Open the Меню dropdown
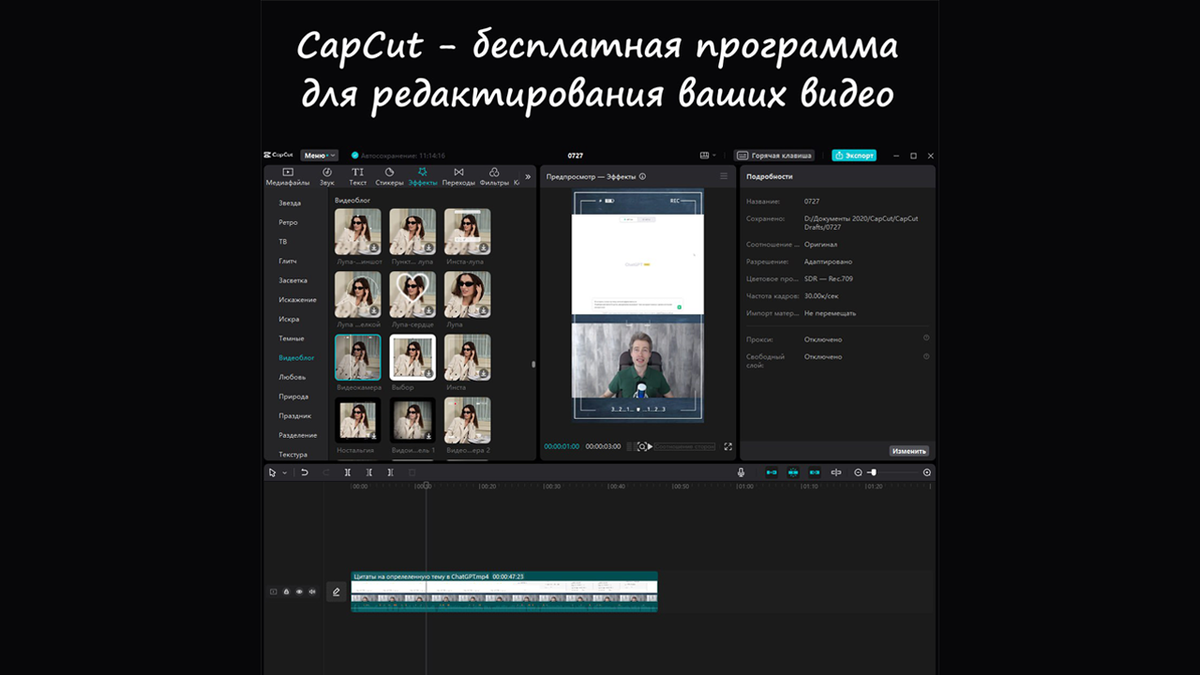 (319, 155)
